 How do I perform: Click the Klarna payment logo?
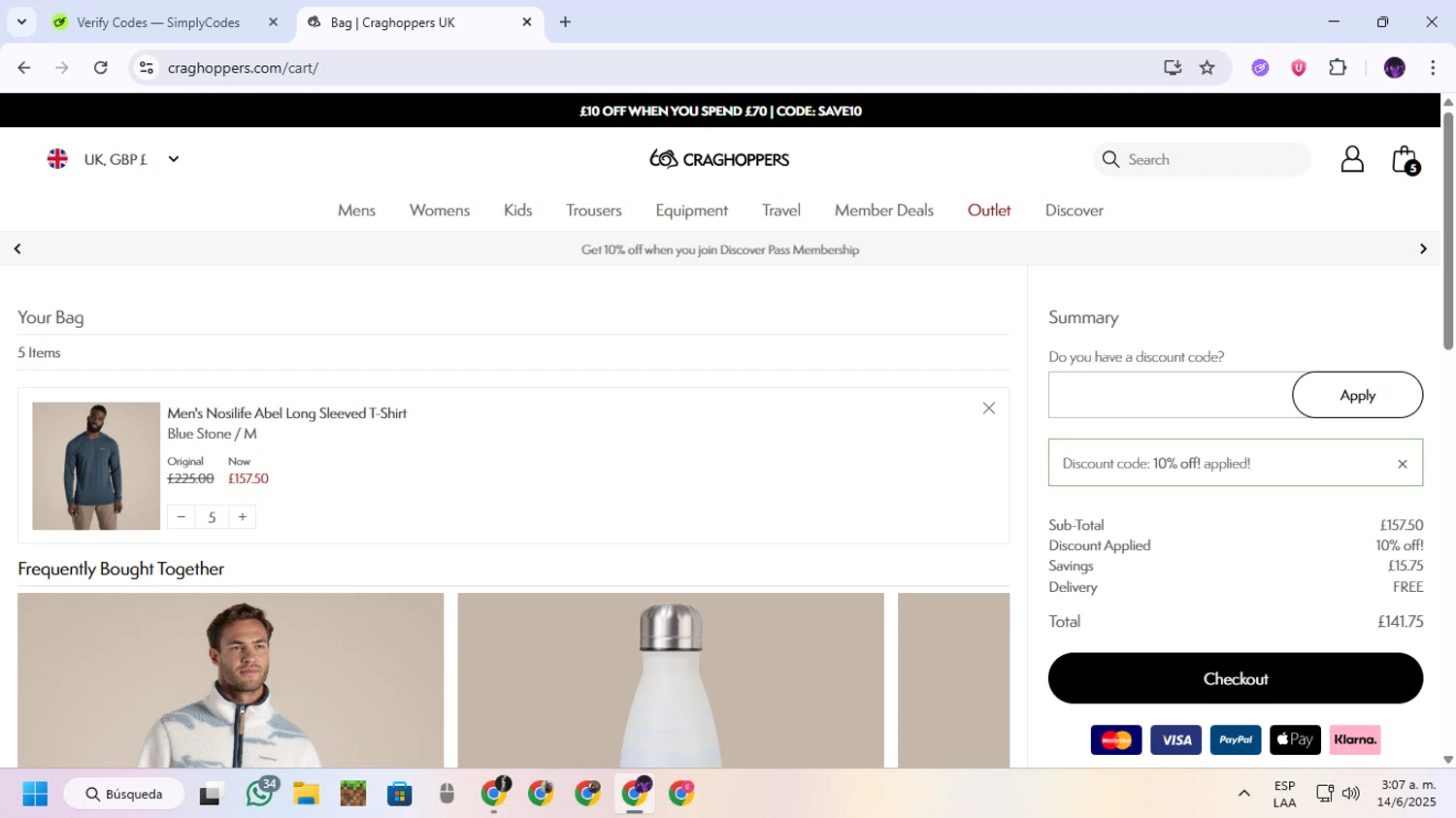pos(1355,739)
